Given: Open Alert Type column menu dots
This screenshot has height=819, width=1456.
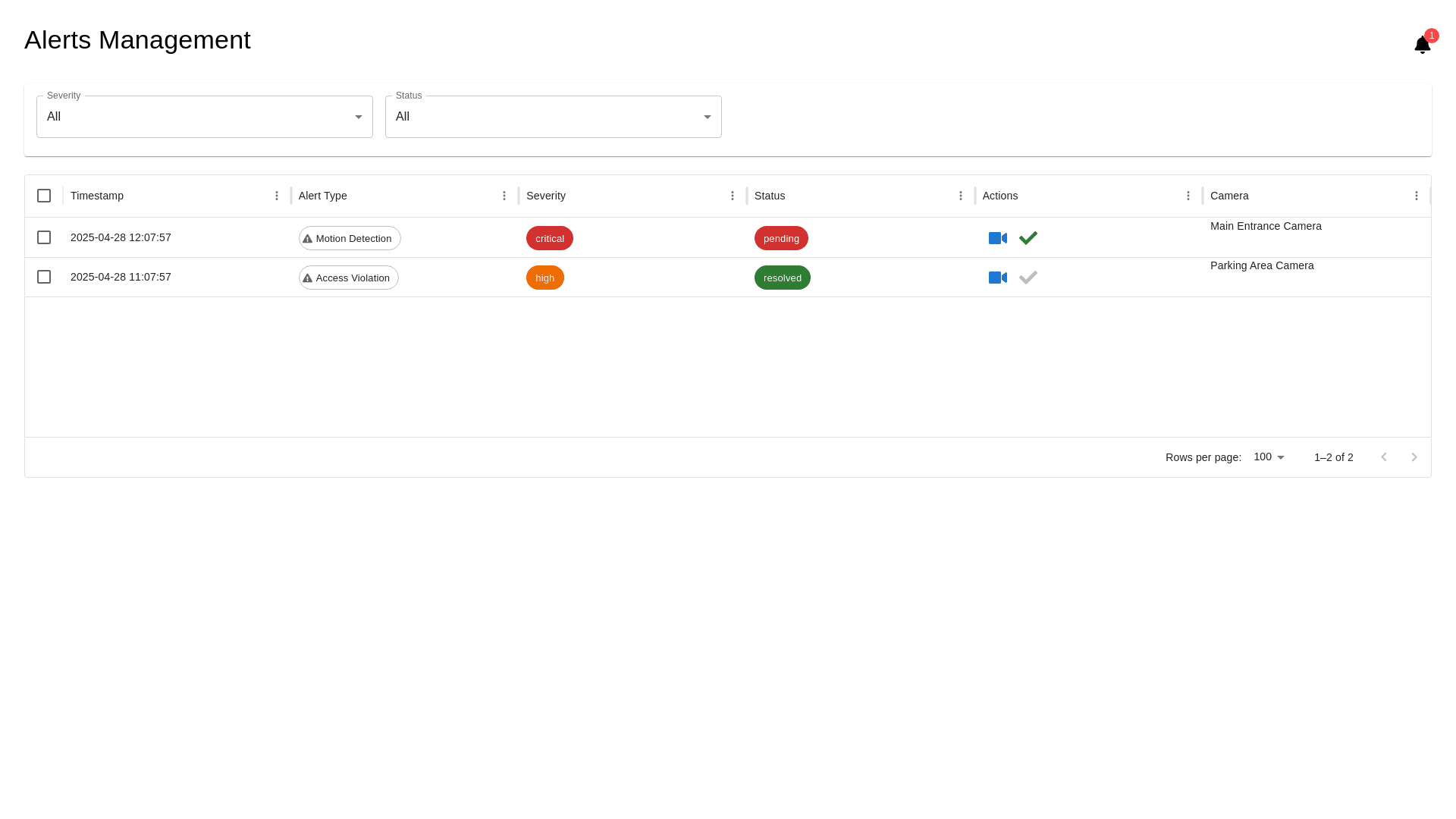Looking at the screenshot, I should (504, 196).
